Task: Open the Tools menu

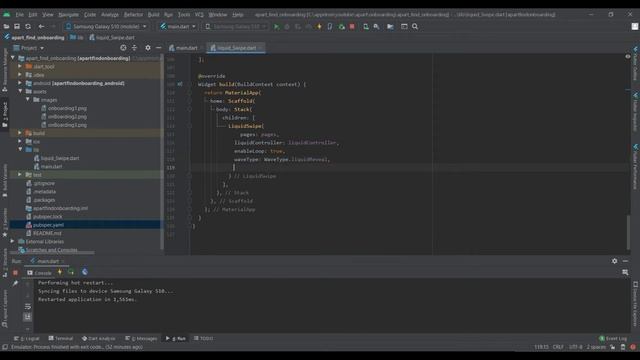Action: point(184,15)
